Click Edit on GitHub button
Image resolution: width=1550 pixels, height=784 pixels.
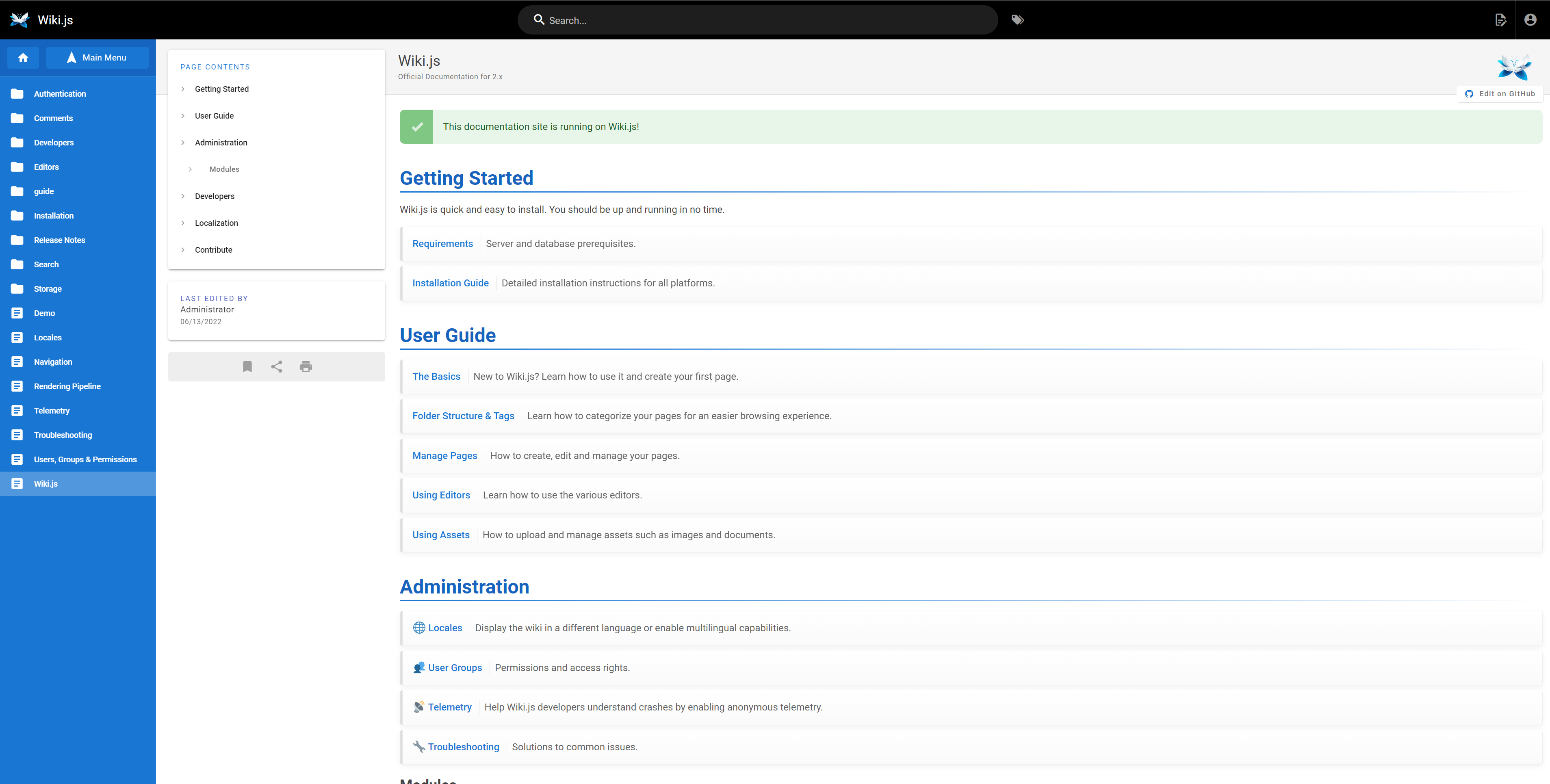(1500, 94)
